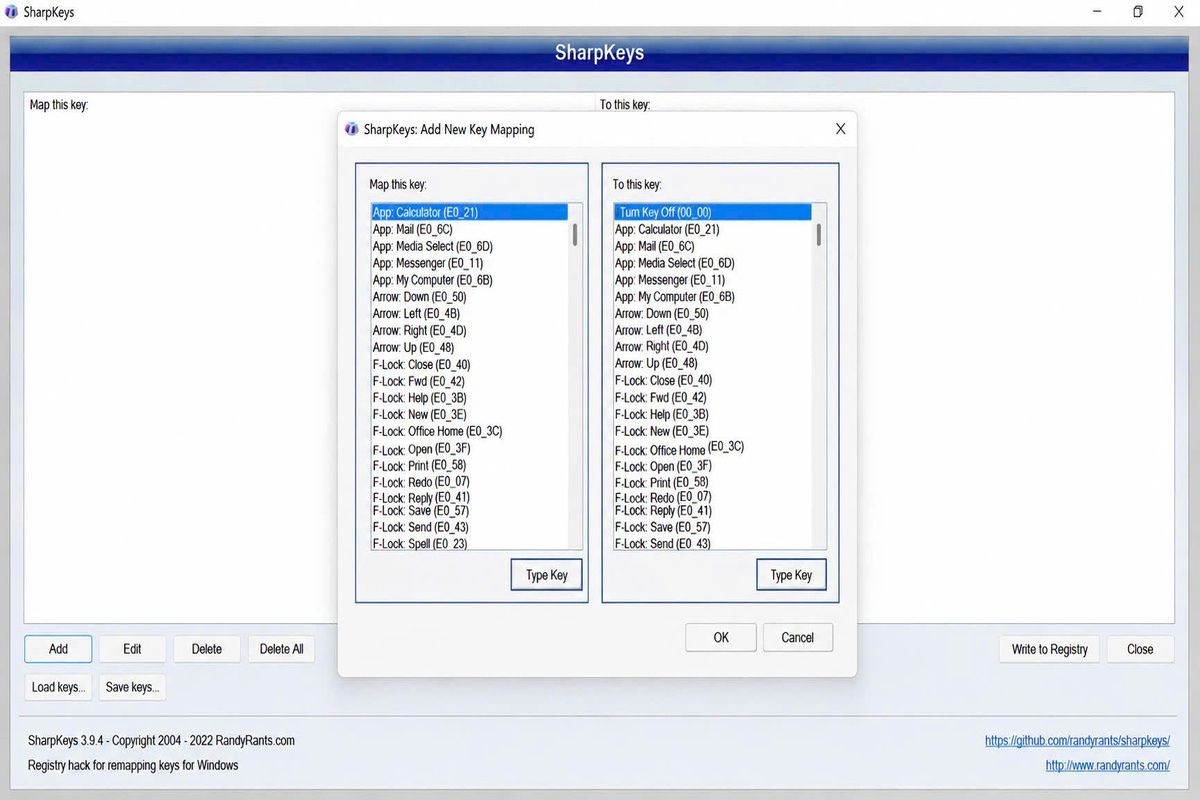The image size is (1200, 800).
Task: Click the SharpKeys icon in the dialog title bar
Action: (351, 129)
